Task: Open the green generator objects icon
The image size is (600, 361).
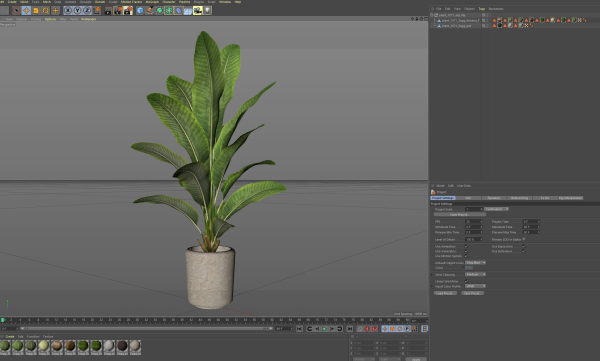Action: click(159, 10)
